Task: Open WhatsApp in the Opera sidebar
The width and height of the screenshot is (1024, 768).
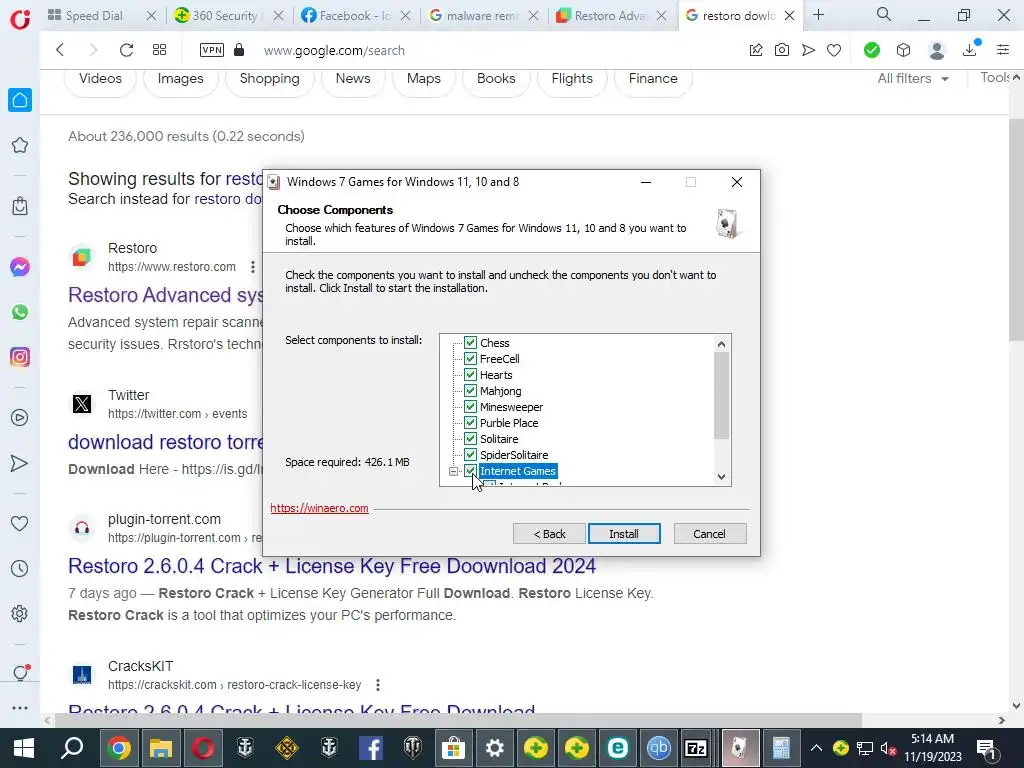Action: pos(20,312)
